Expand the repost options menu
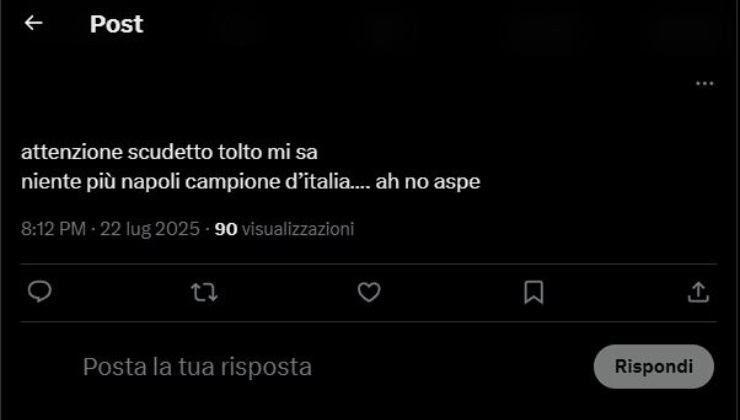The height and width of the screenshot is (420, 740). click(x=204, y=292)
